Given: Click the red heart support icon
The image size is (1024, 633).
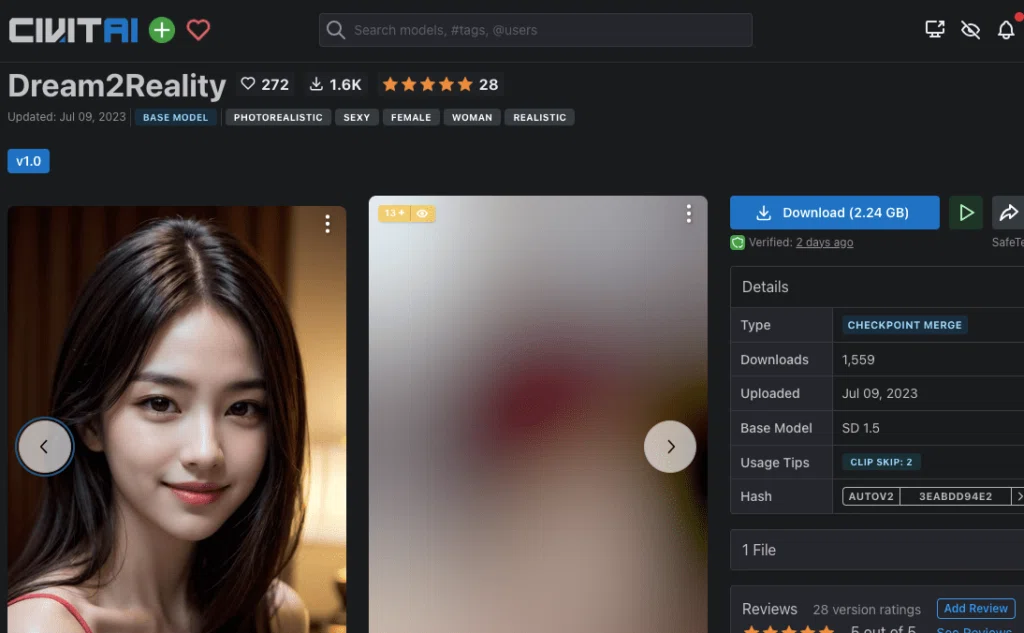Looking at the screenshot, I should (x=198, y=29).
